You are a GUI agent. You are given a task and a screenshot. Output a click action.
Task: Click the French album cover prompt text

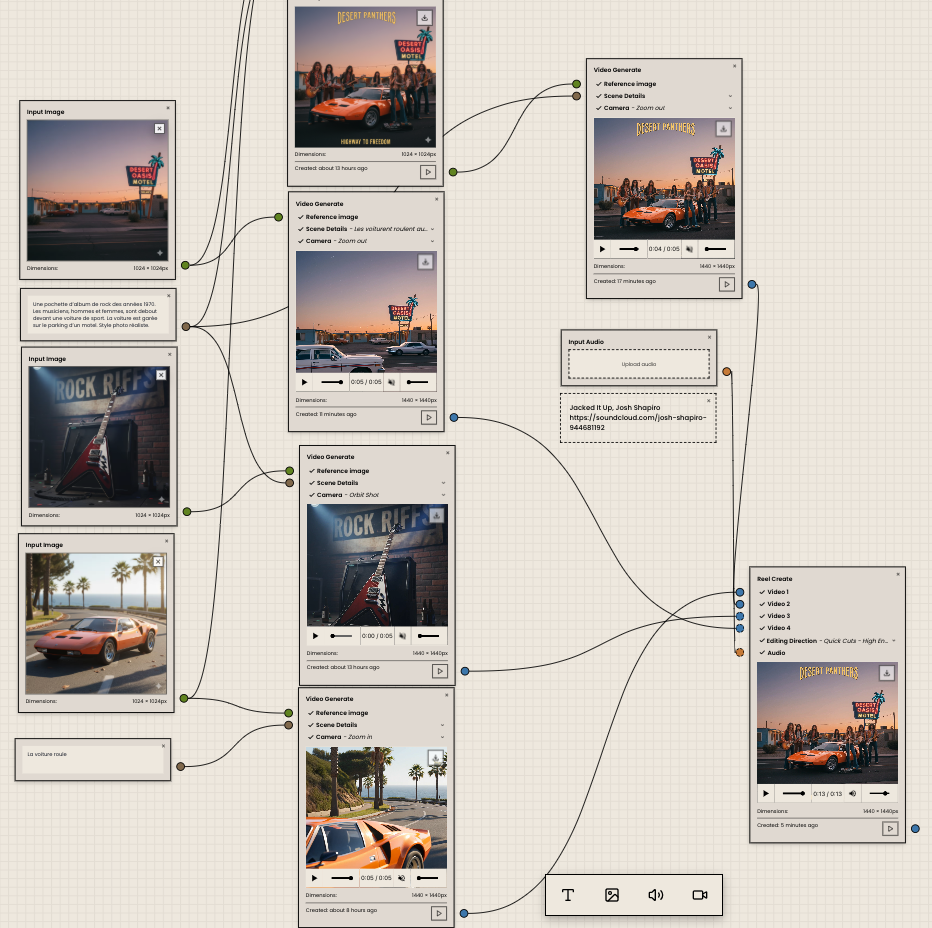click(x=98, y=314)
